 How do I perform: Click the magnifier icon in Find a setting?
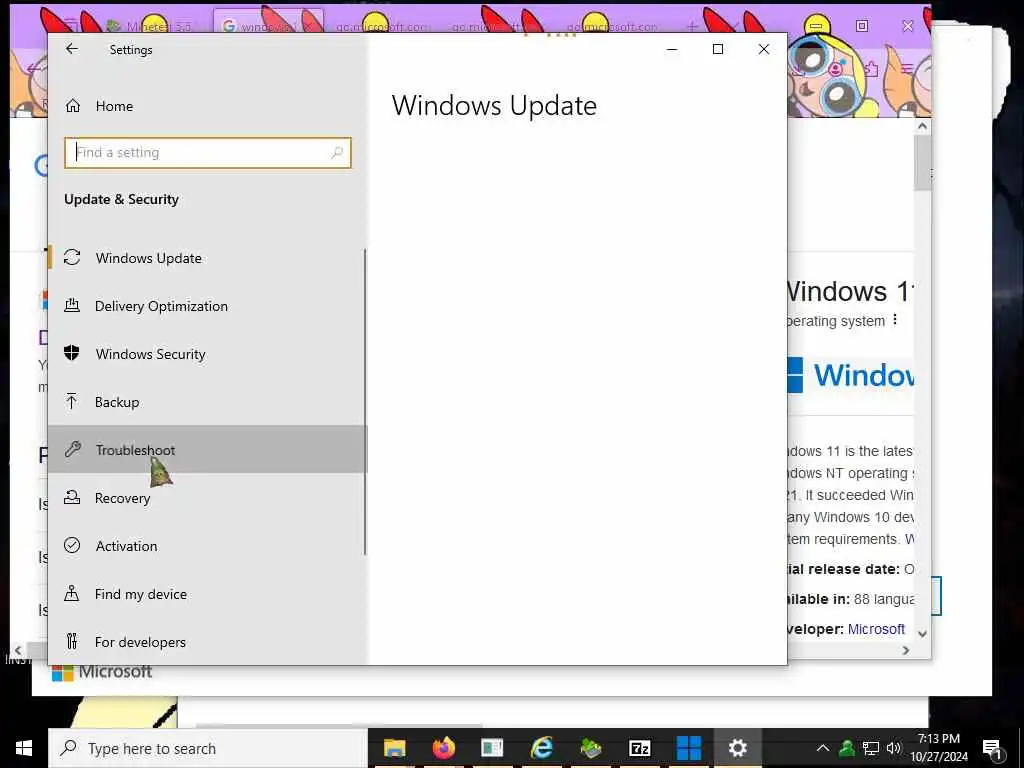coord(337,153)
